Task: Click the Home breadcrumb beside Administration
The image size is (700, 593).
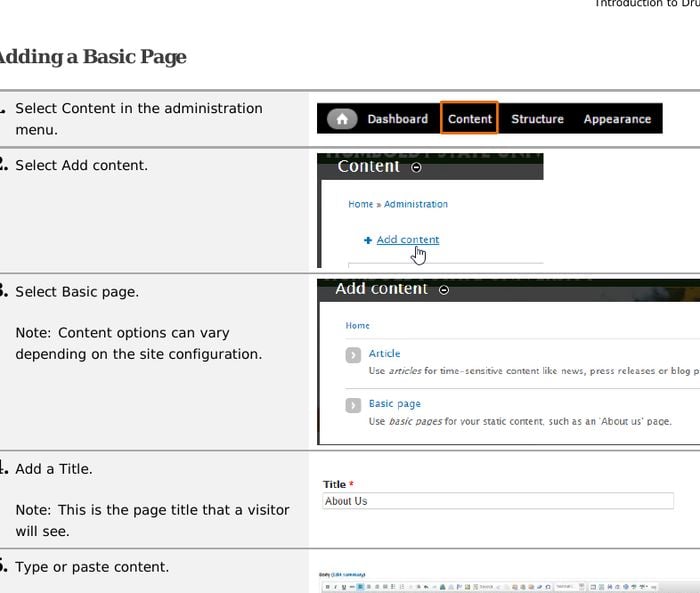Action: click(x=360, y=204)
